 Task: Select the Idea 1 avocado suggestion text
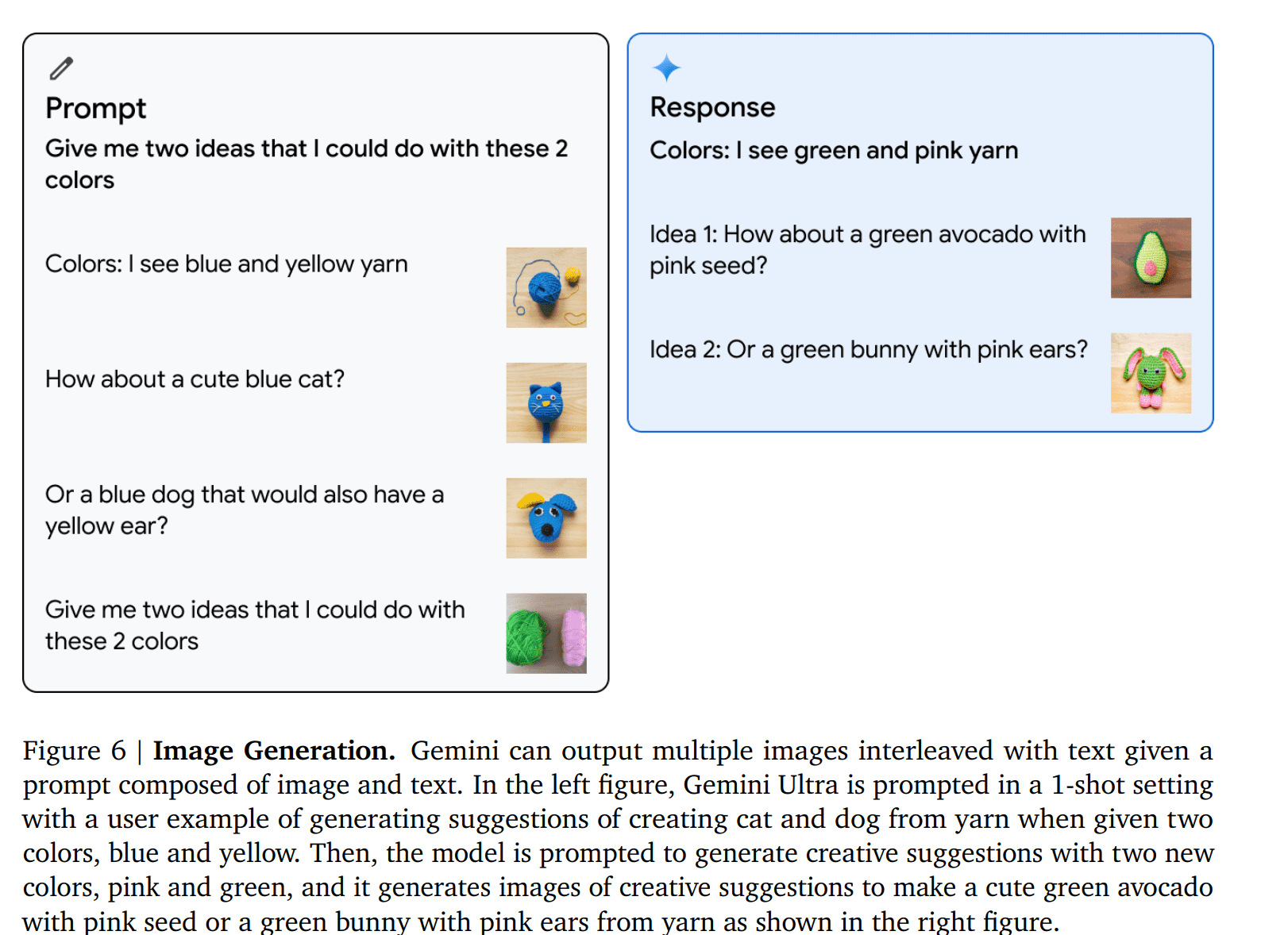point(868,249)
